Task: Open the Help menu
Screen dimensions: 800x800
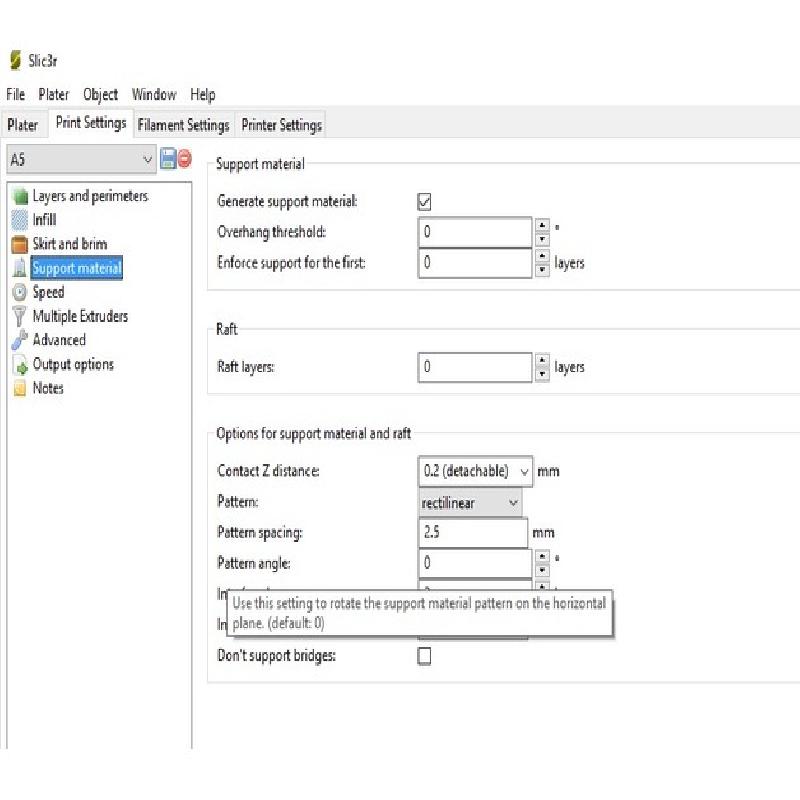Action: tap(203, 94)
